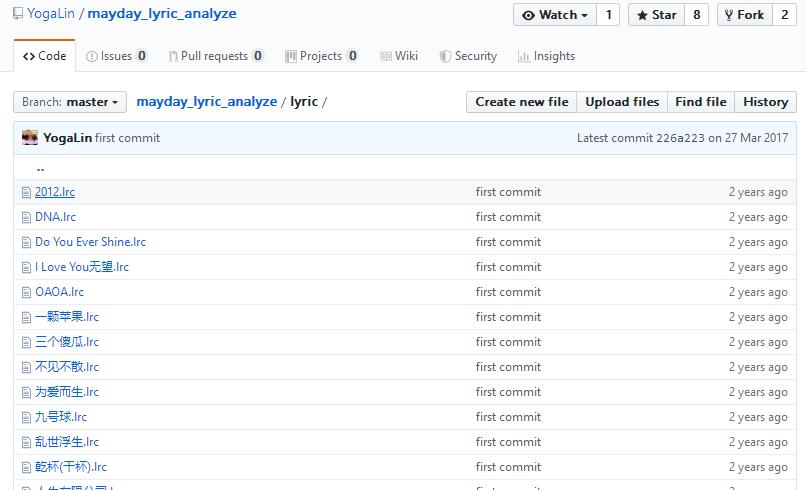
Task: Open the Do You Ever Shine.lrc file
Action: pos(90,242)
